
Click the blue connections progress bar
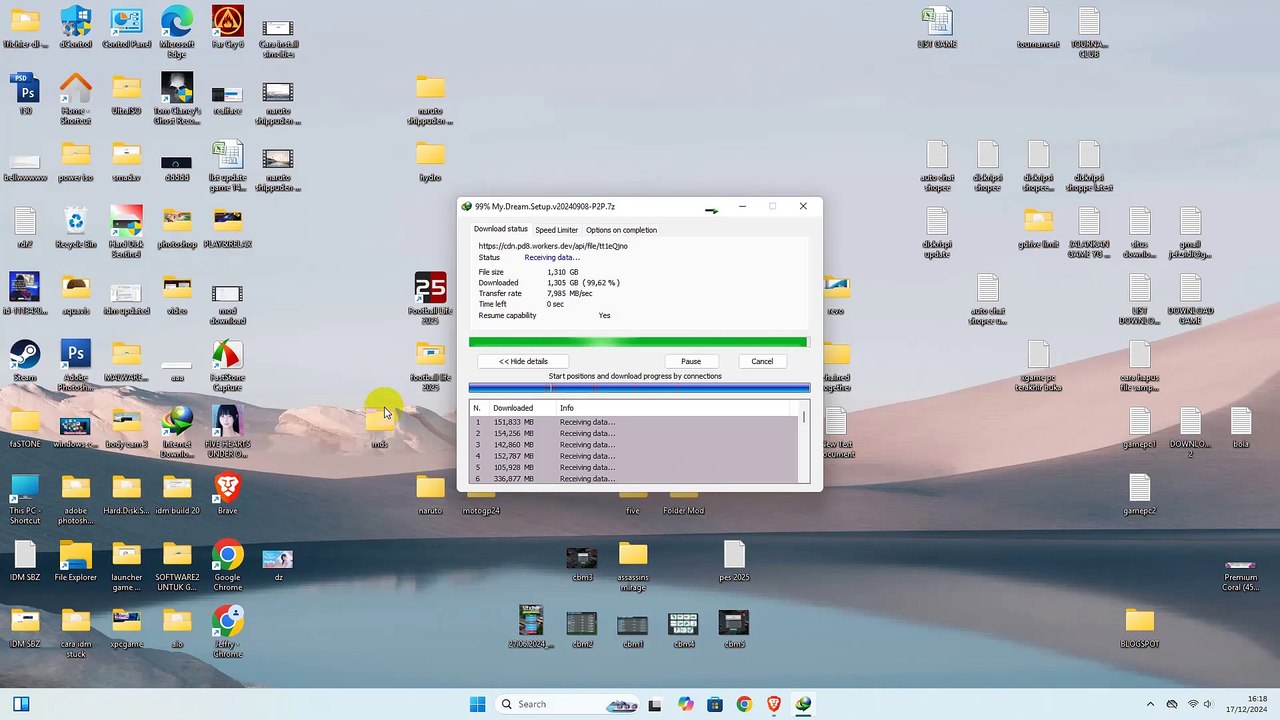tap(639, 387)
